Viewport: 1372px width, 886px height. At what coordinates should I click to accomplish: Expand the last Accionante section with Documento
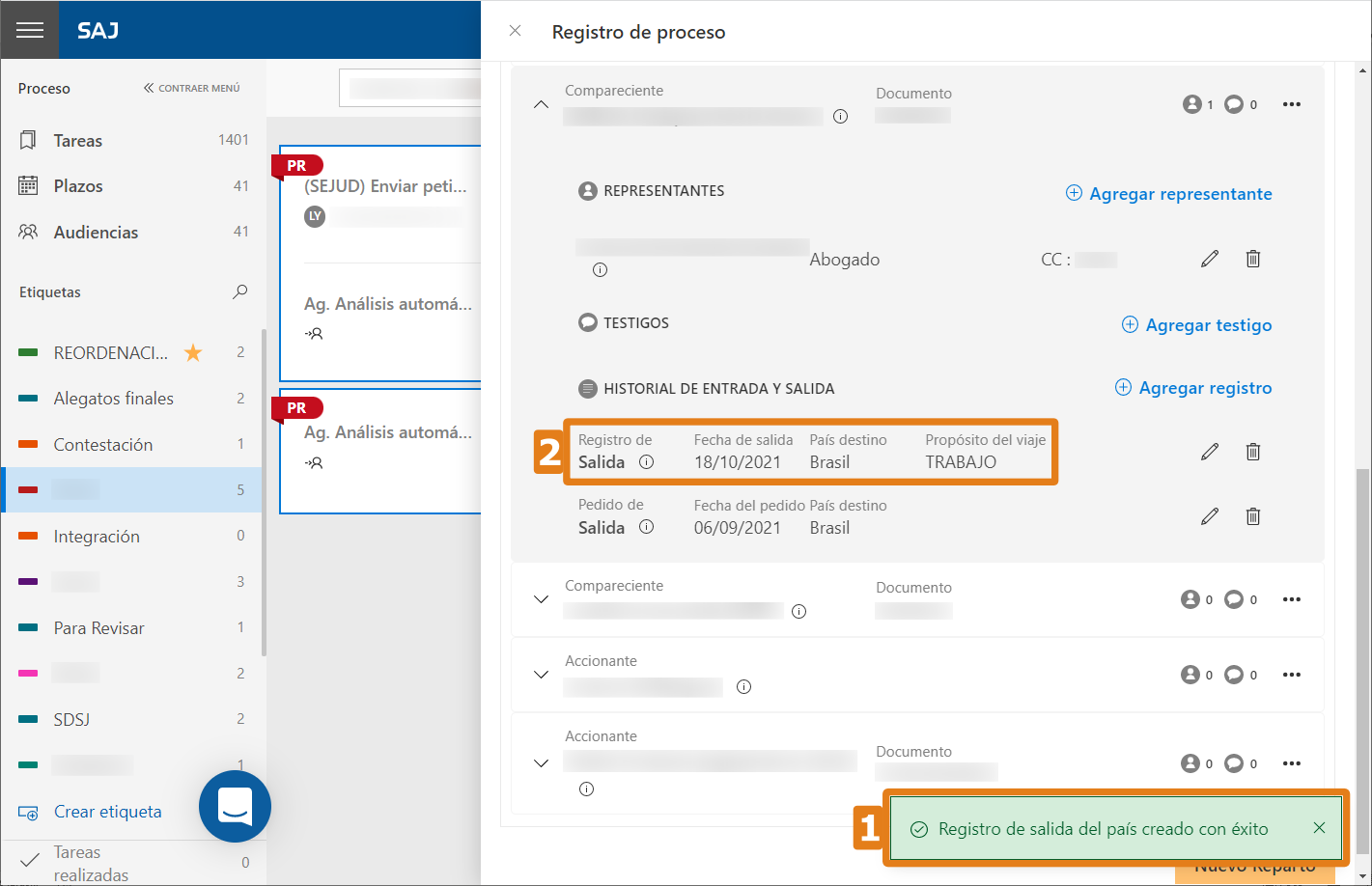(542, 763)
